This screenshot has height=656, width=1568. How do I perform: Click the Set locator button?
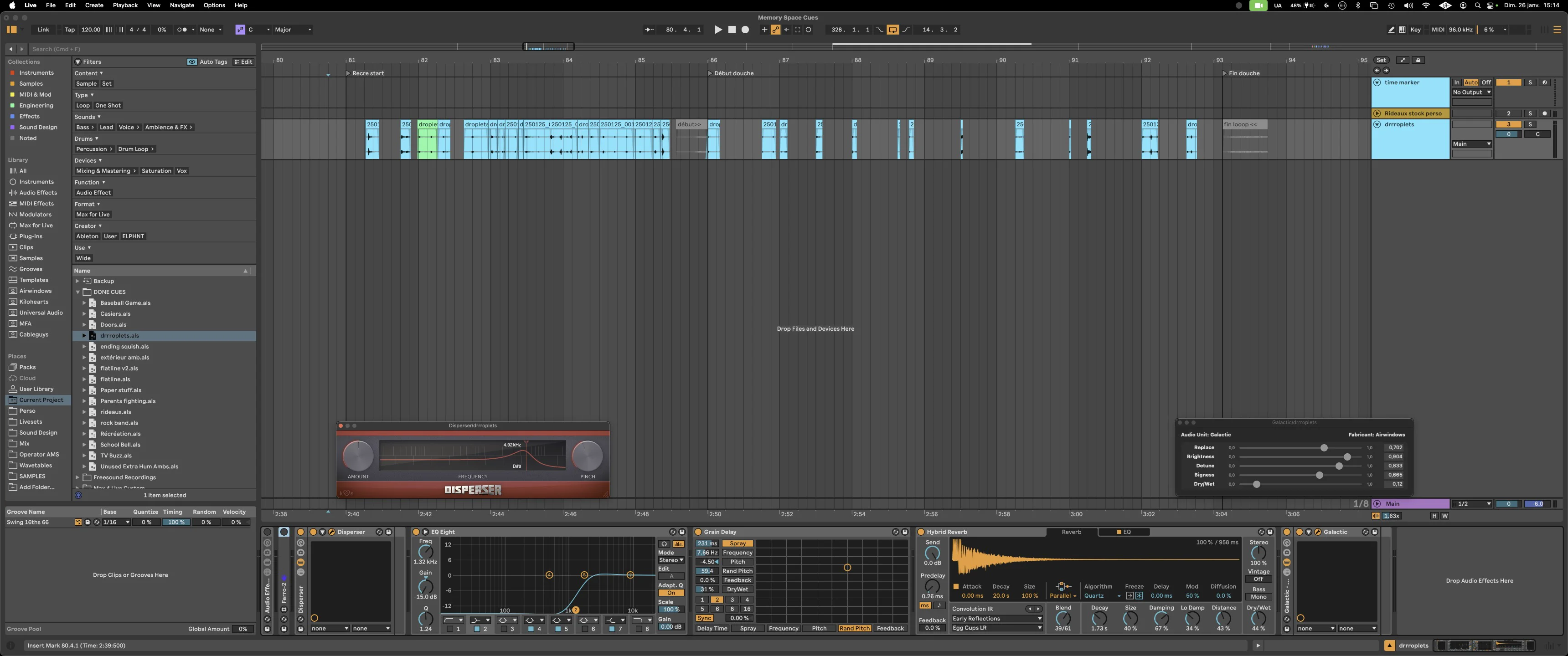(1381, 60)
